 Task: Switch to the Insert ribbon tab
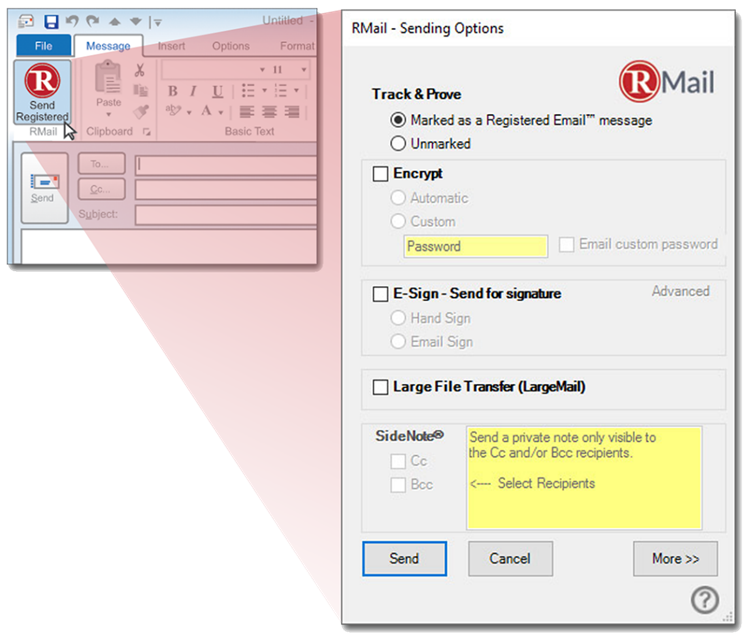coord(171,46)
